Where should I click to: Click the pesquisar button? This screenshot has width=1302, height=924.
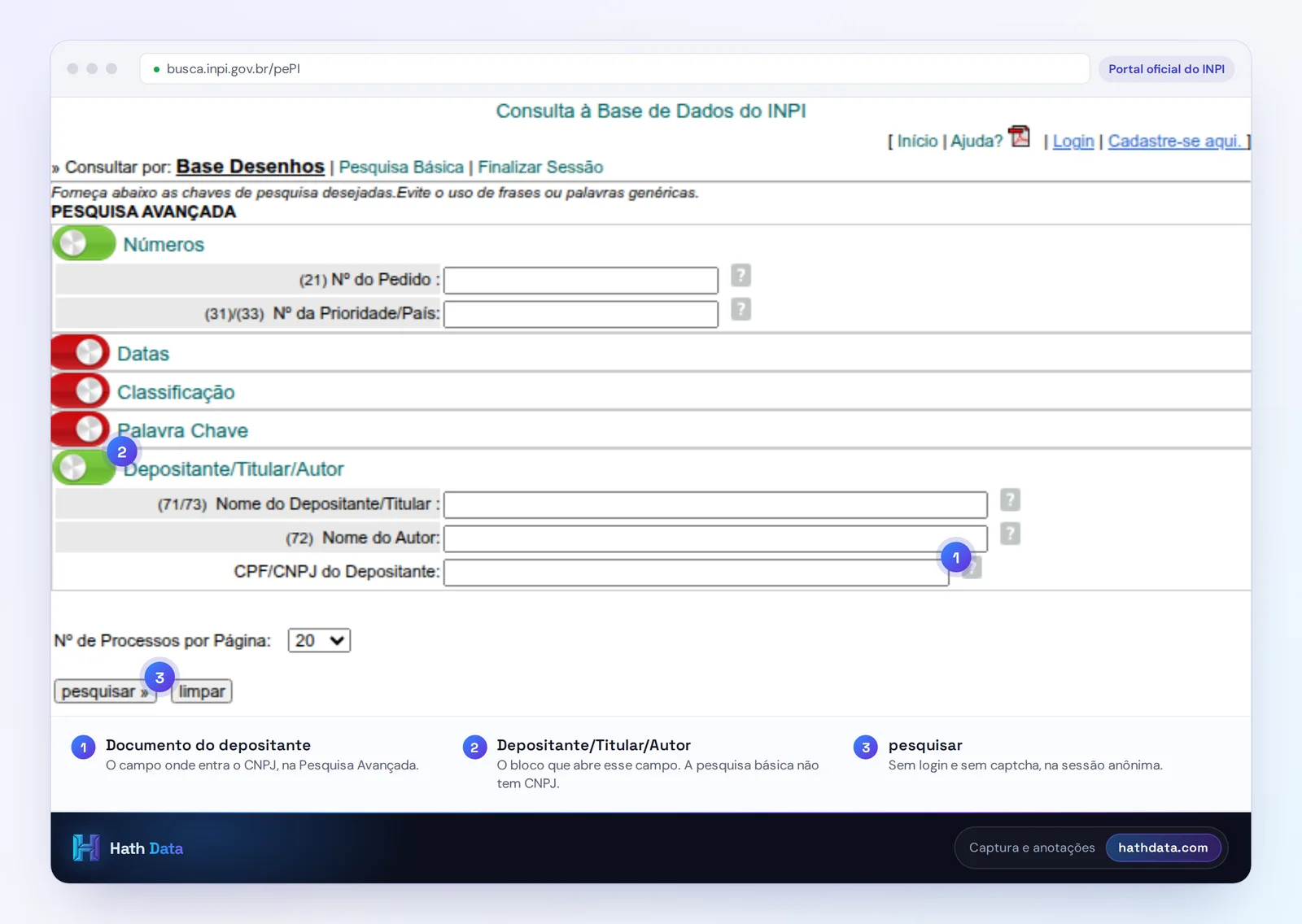pyautogui.click(x=105, y=691)
